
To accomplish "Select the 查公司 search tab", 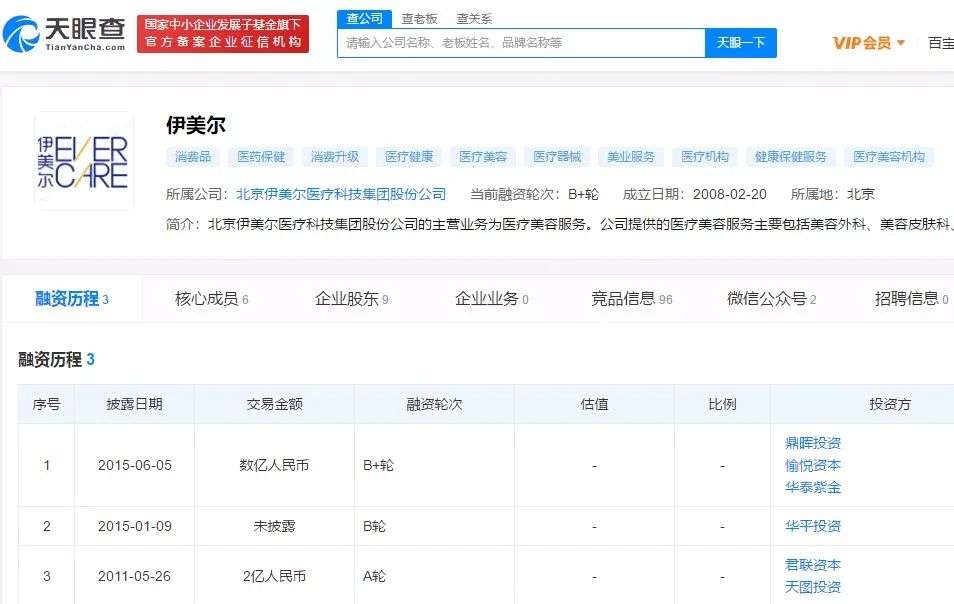I will (x=364, y=19).
